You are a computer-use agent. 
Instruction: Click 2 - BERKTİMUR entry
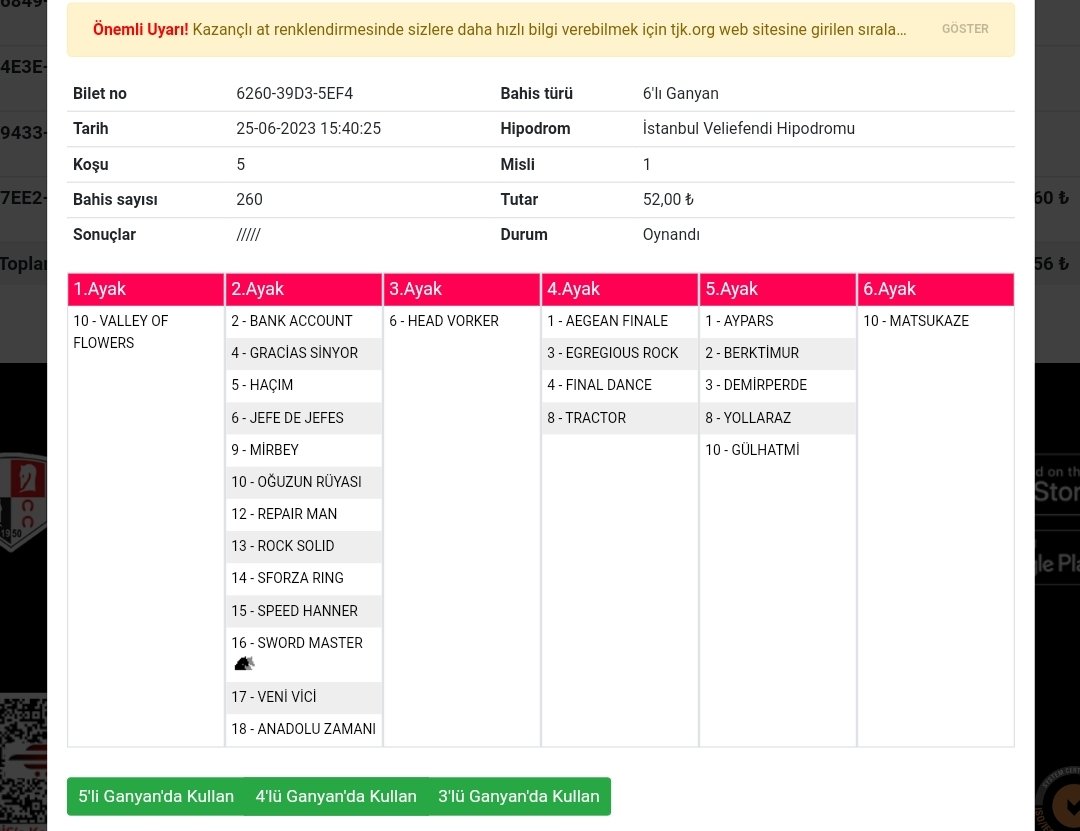click(751, 353)
